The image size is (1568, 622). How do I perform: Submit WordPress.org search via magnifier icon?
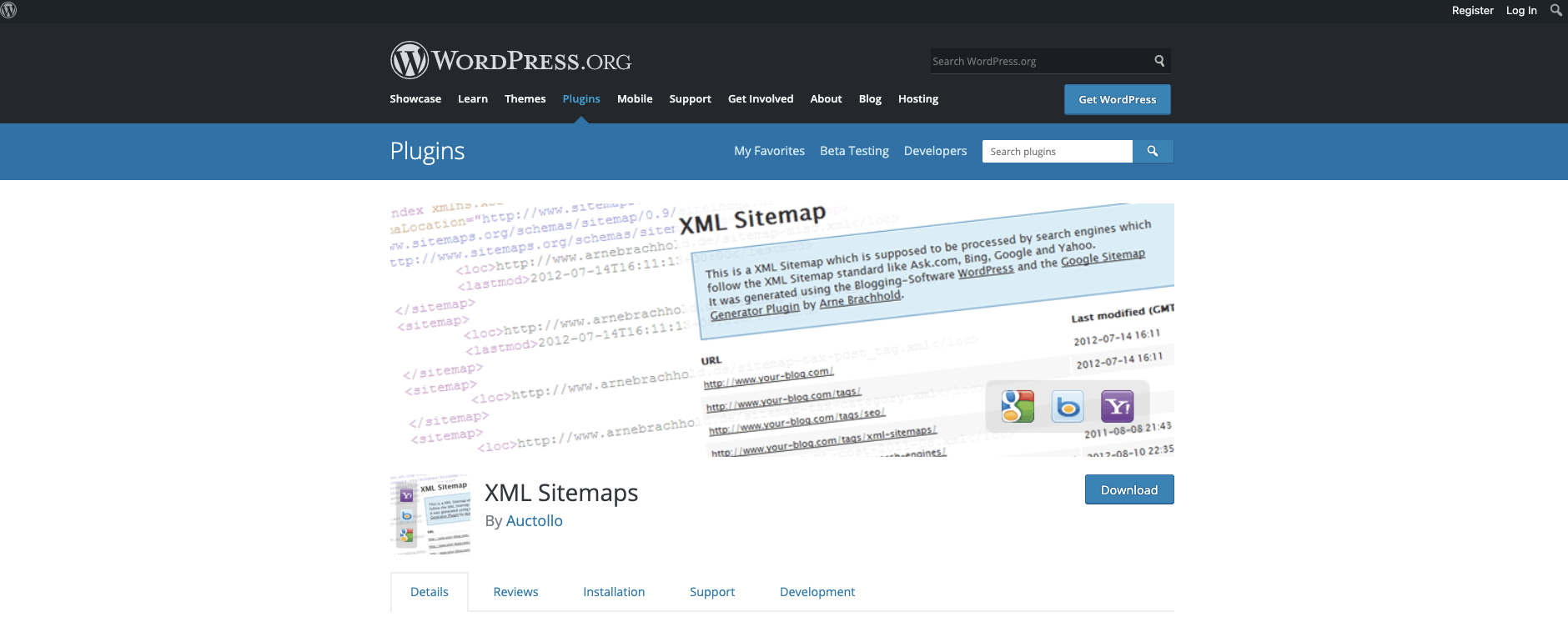tap(1159, 61)
